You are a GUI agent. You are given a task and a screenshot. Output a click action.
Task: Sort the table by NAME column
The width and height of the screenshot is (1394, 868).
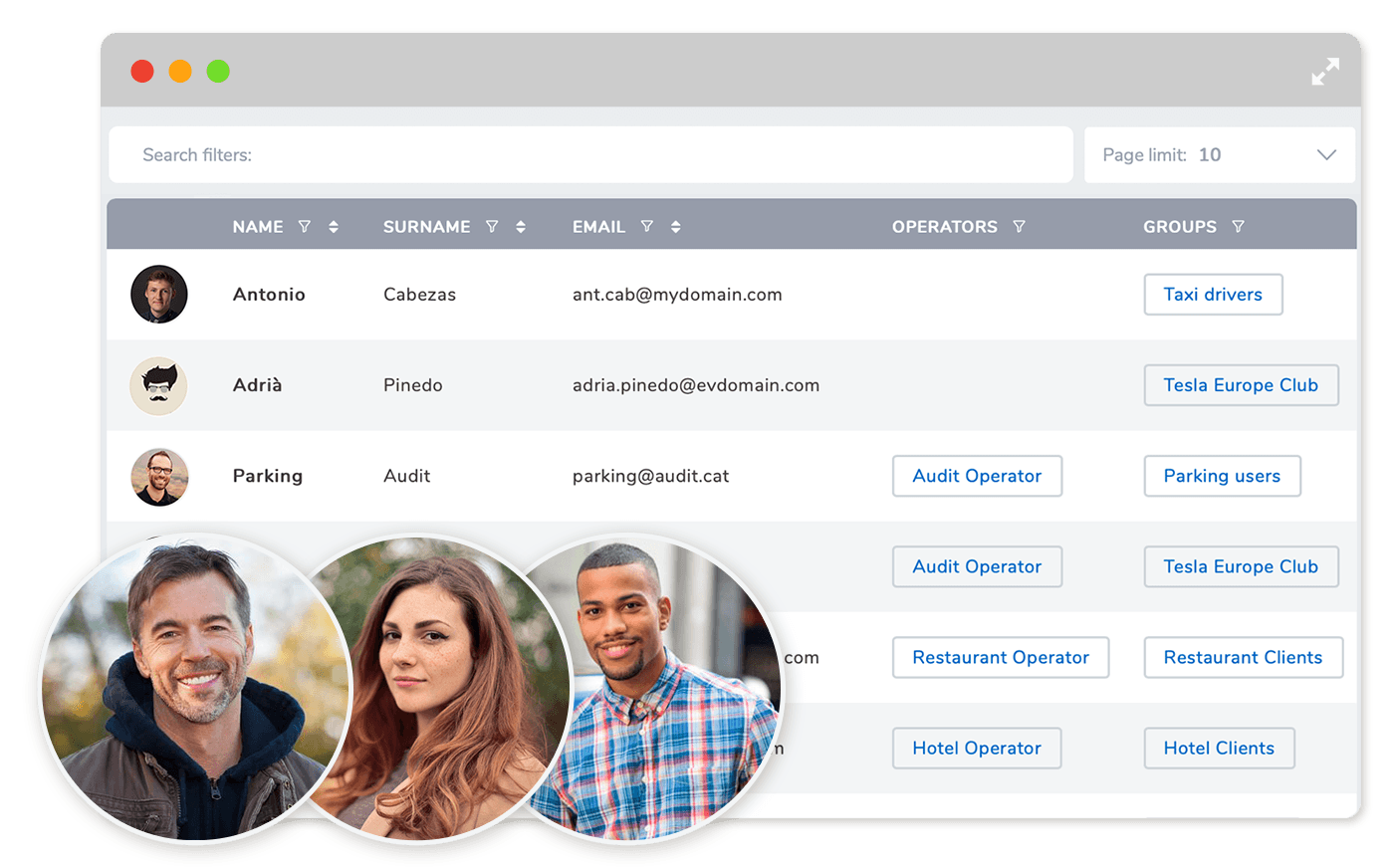coord(334,227)
